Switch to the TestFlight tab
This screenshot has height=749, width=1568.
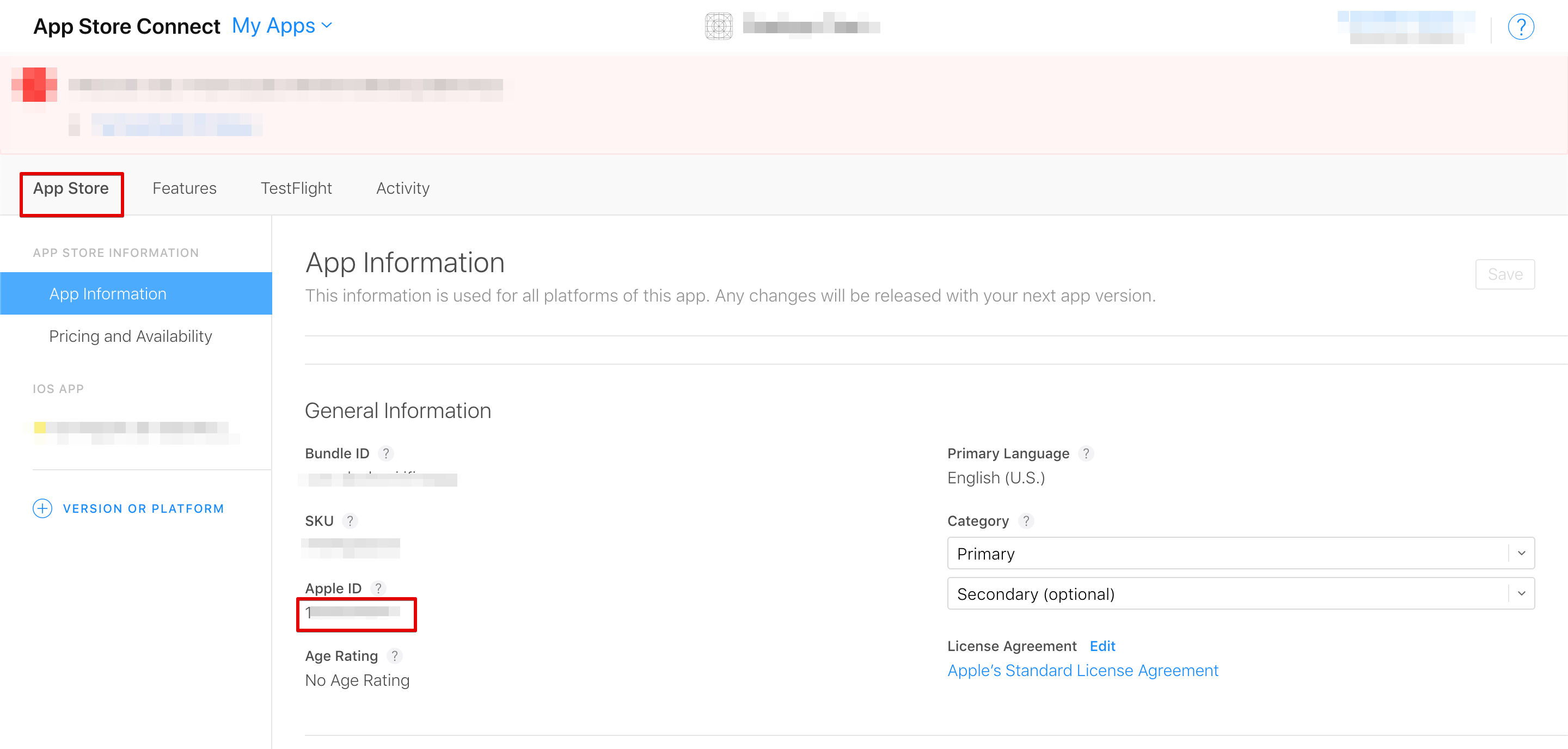coord(296,188)
